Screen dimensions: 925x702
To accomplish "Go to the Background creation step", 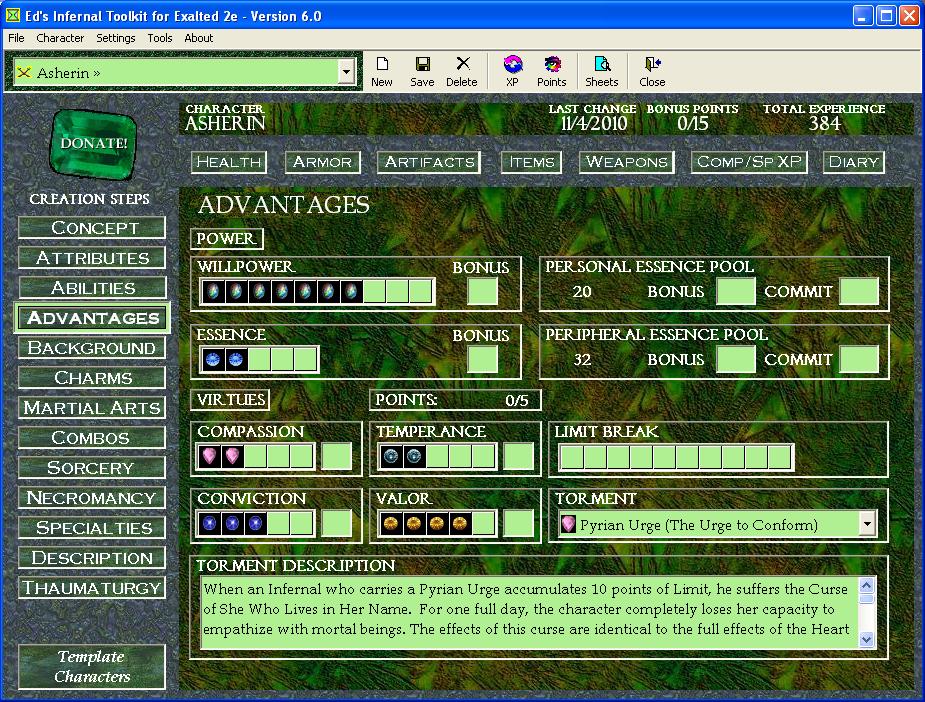I will (x=92, y=348).
